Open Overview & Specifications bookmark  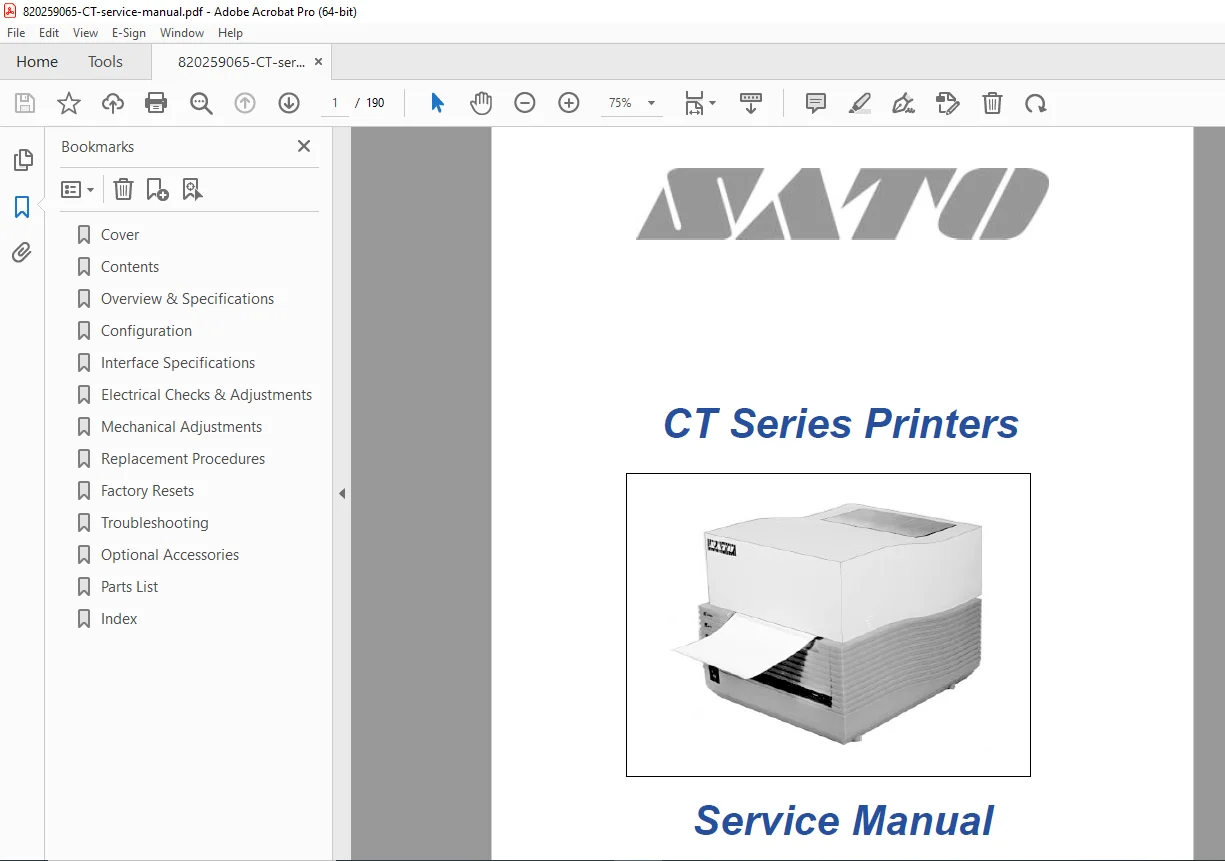click(188, 299)
